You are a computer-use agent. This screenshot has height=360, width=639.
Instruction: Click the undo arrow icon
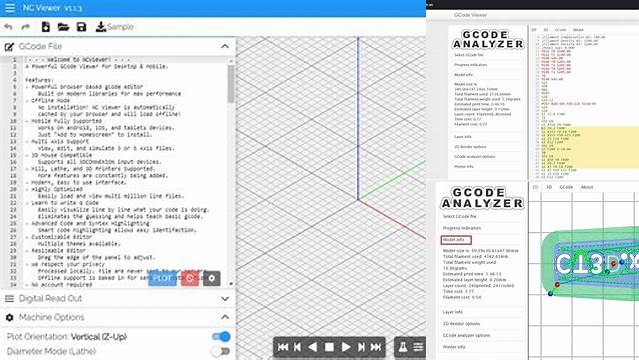(x=8, y=27)
